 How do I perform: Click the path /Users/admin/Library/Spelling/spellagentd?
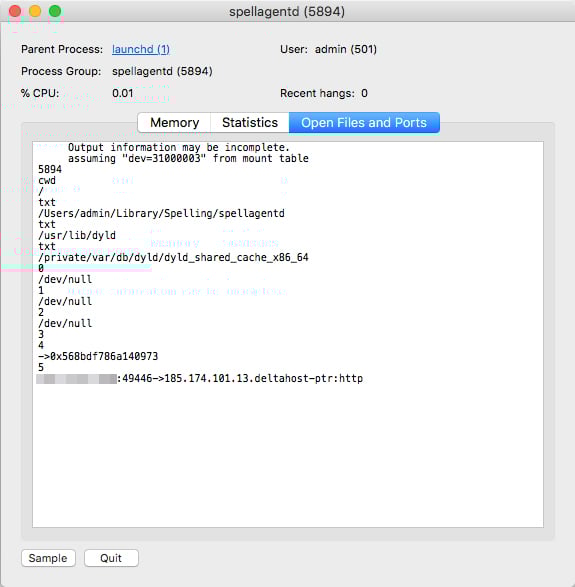coord(161,213)
